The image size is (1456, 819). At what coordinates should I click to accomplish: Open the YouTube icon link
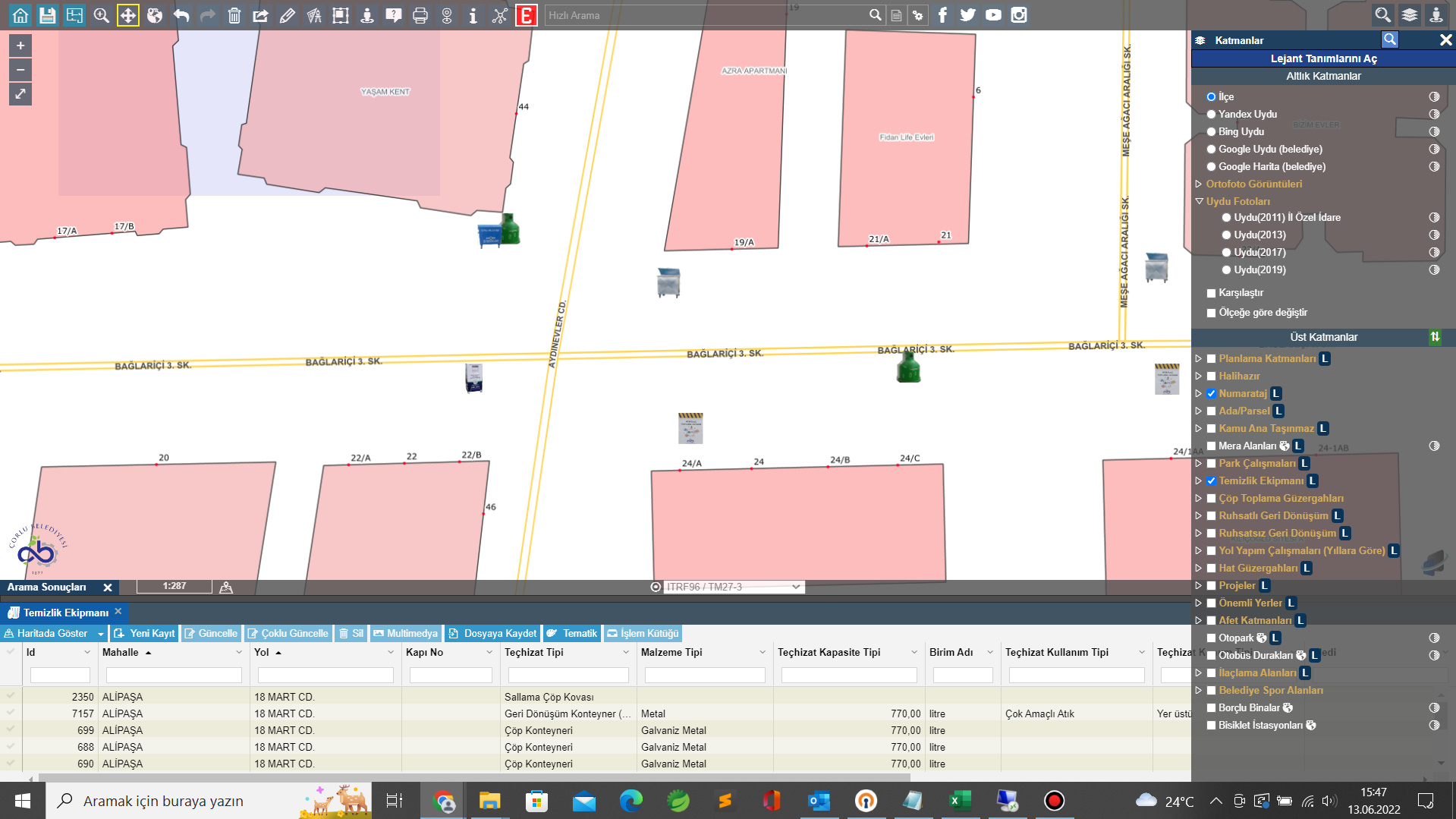(993, 15)
